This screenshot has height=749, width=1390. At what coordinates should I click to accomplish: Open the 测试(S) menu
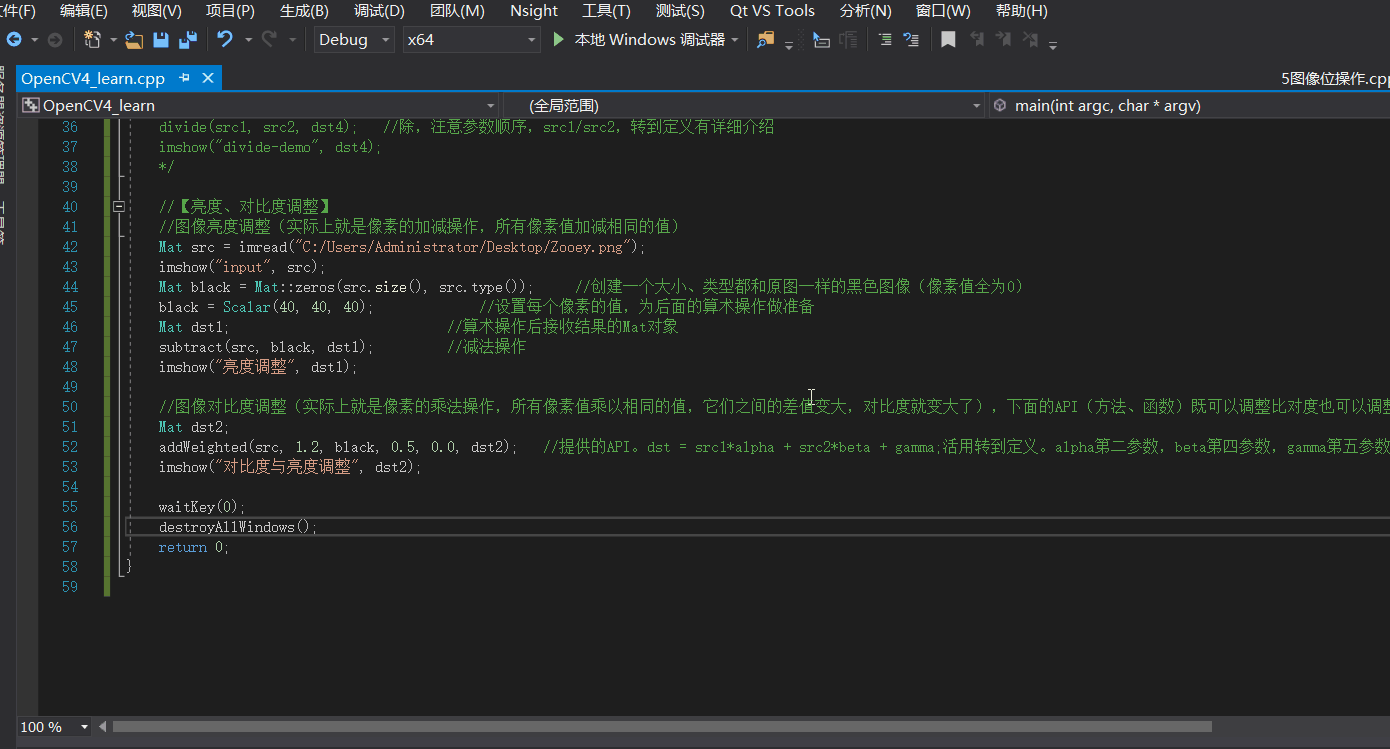tap(680, 11)
